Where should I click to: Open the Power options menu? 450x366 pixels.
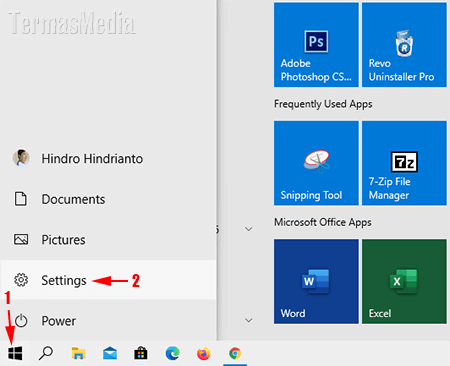[x=108, y=321]
